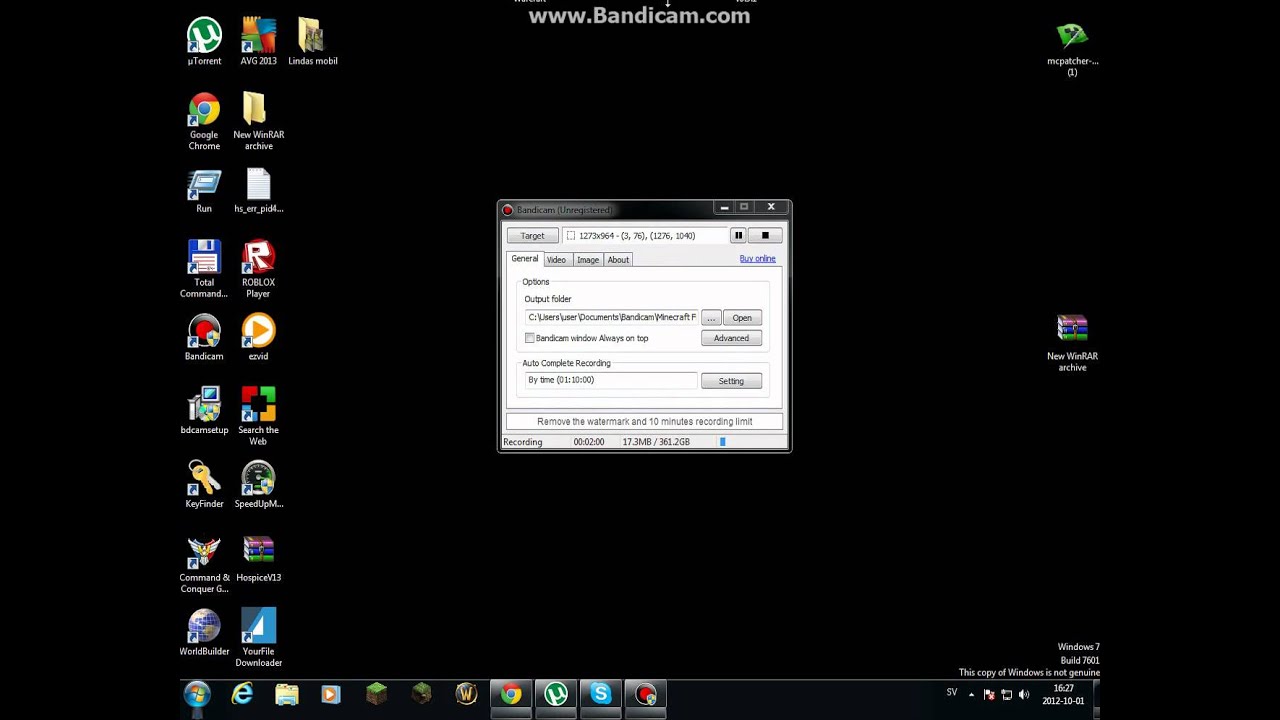Click Remove the watermark banner

coord(644,422)
